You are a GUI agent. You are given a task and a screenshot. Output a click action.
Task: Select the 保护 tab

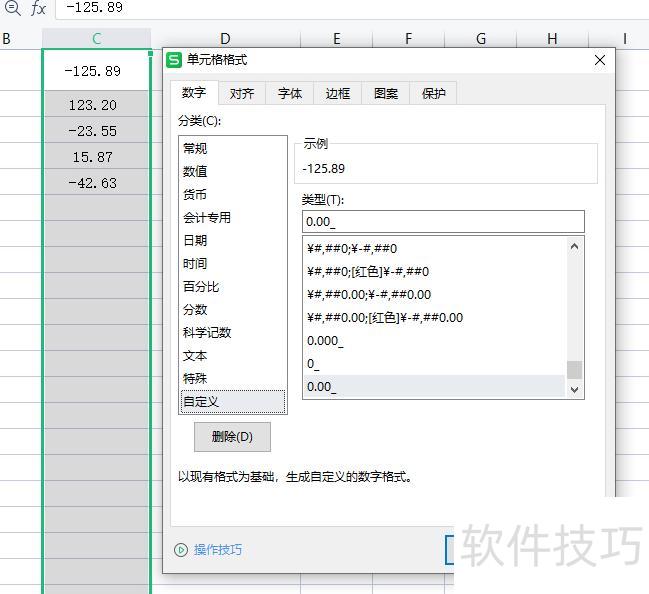tap(434, 93)
